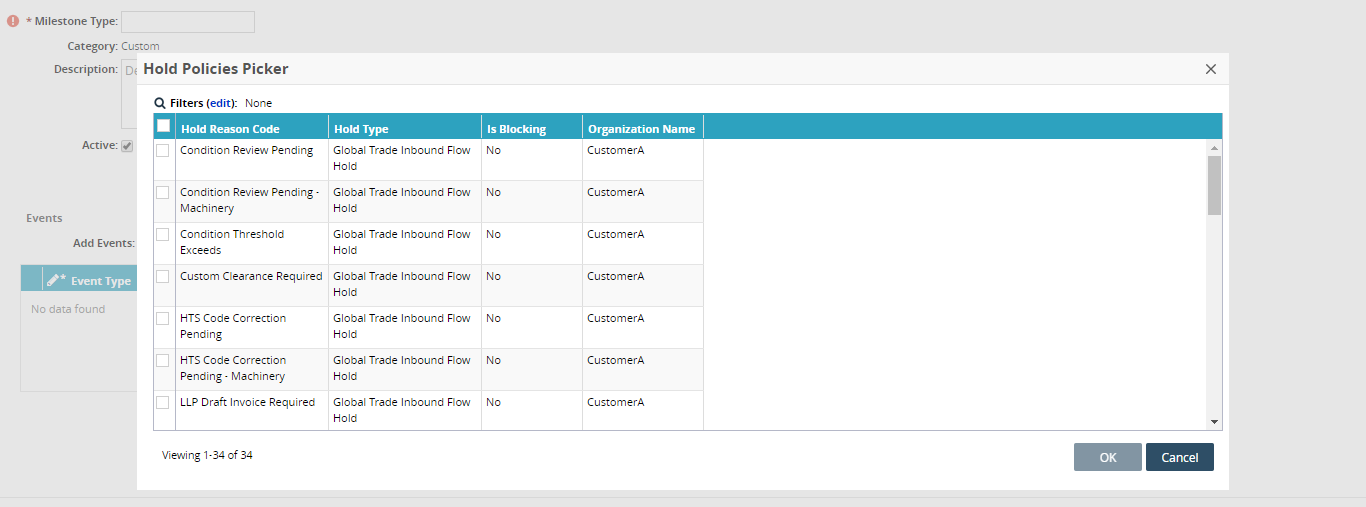The width and height of the screenshot is (1366, 507).
Task: Click the Filters value 'None'
Action: pyautogui.click(x=258, y=103)
